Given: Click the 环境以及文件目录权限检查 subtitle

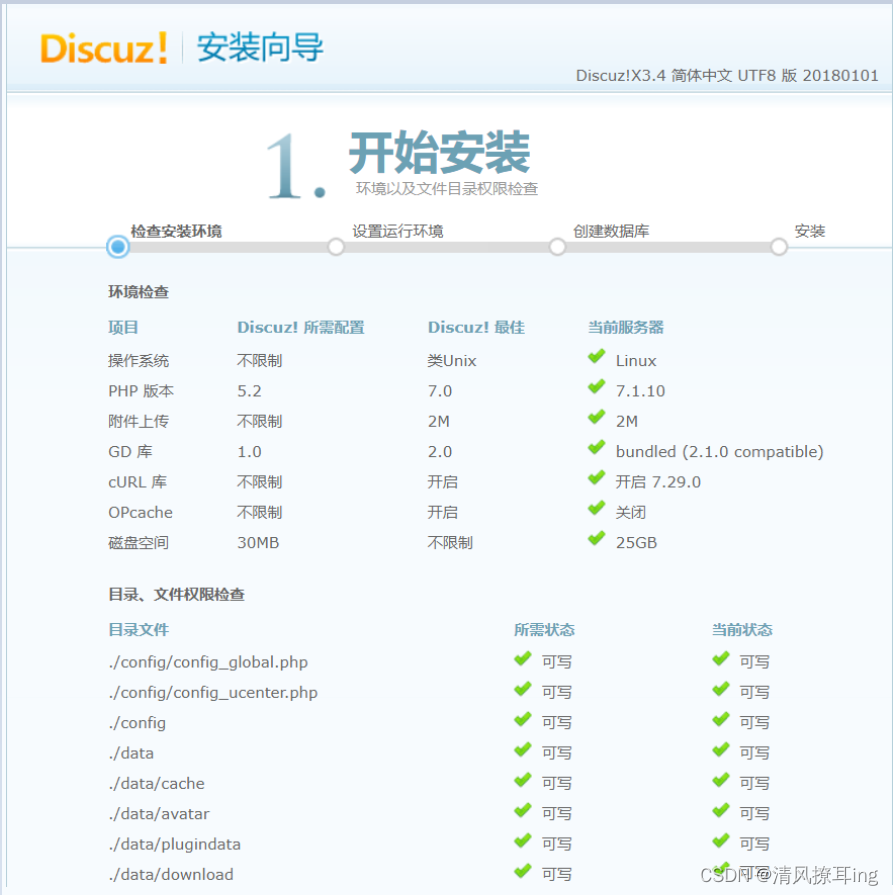Looking at the screenshot, I should [447, 189].
